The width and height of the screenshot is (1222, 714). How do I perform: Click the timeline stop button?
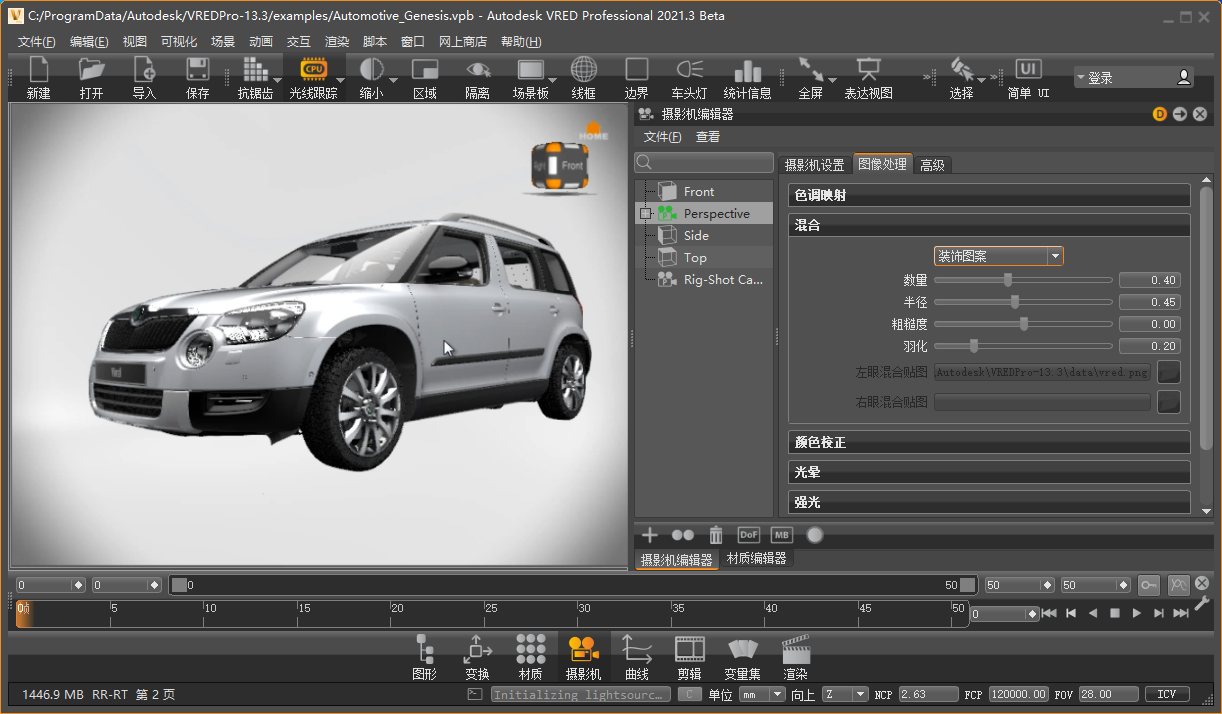[1115, 613]
